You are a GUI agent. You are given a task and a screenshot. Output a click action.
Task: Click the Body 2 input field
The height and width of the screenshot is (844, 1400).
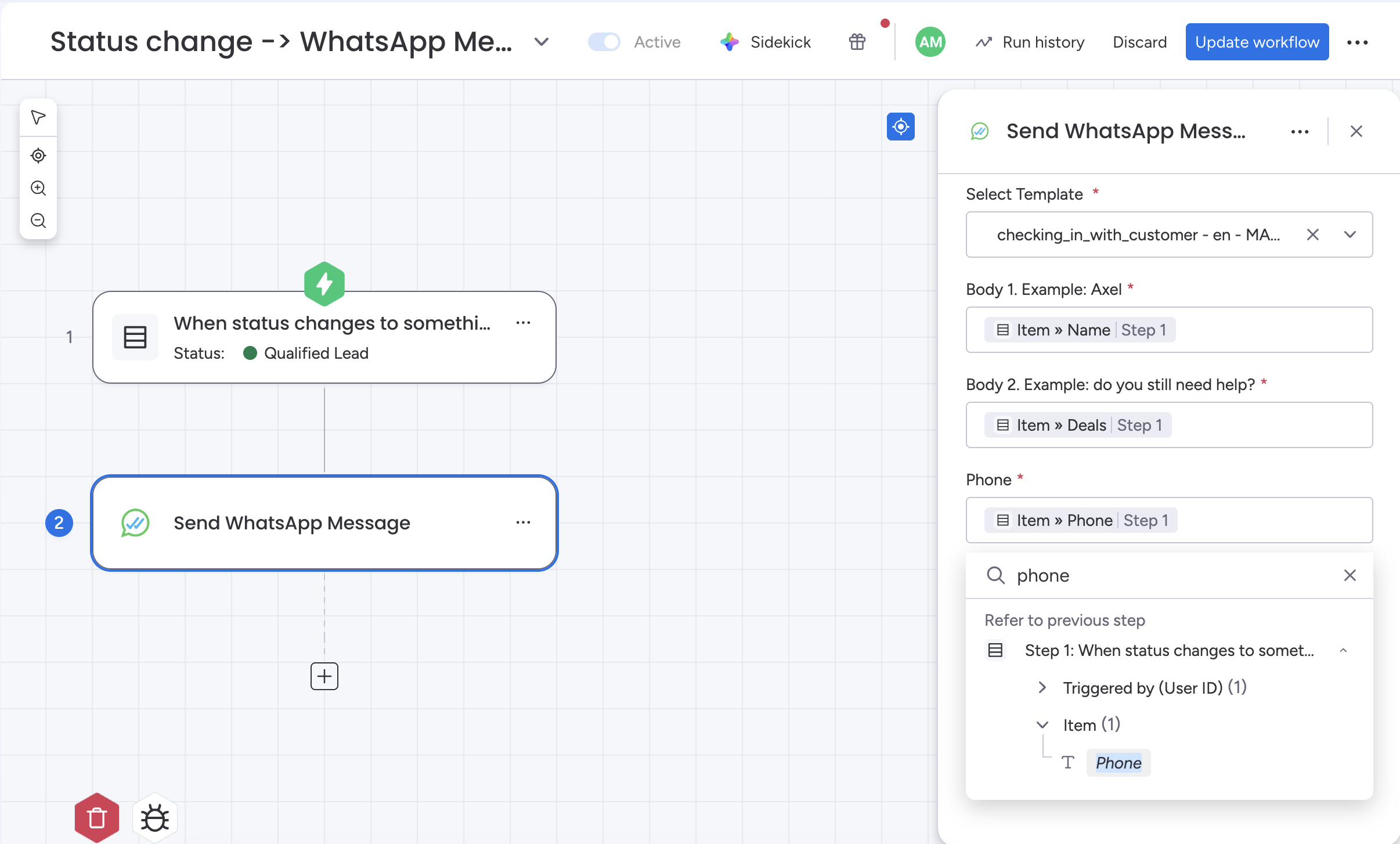[x=1169, y=425]
